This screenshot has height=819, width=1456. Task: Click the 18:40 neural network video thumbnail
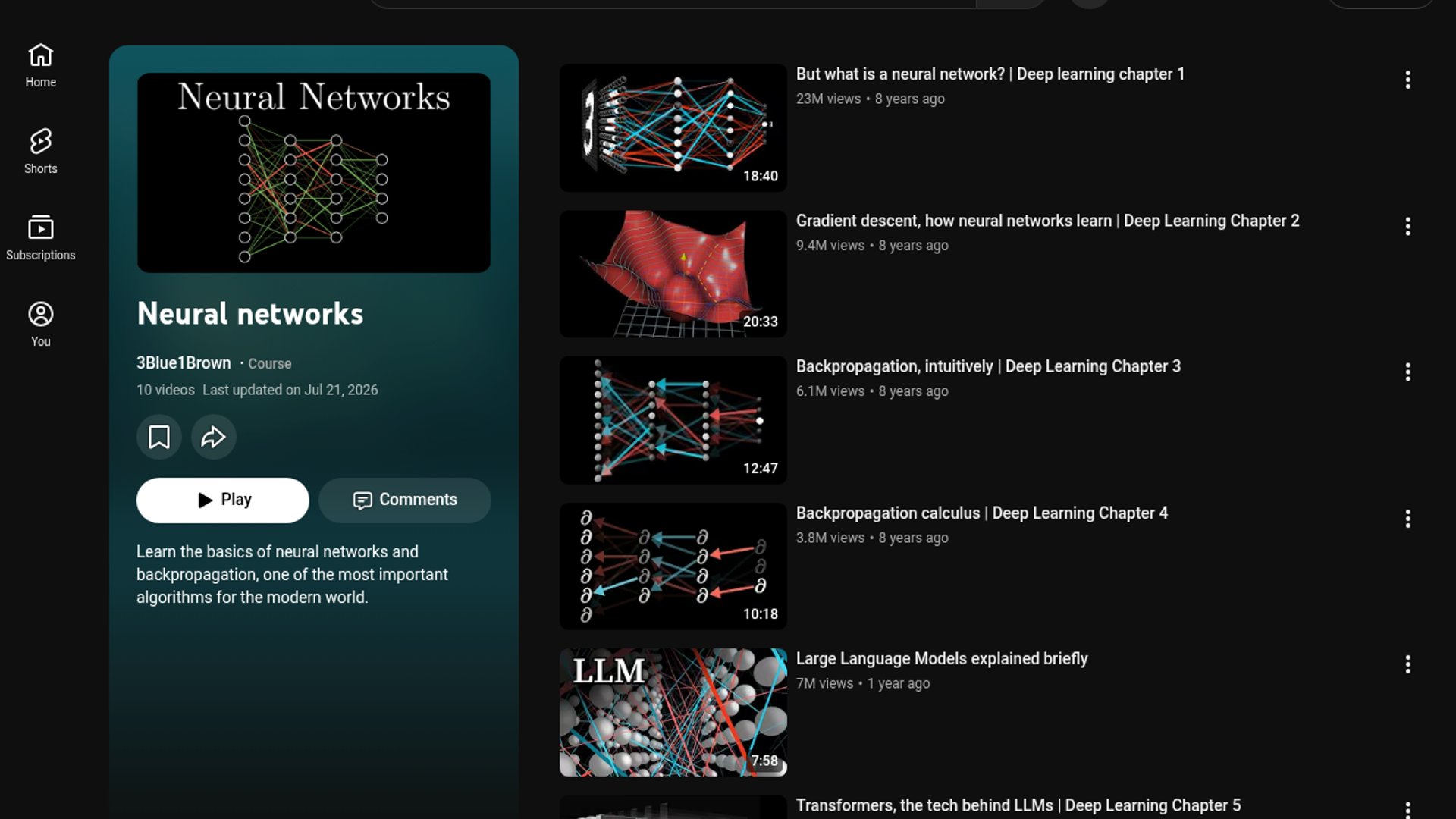[x=673, y=127]
